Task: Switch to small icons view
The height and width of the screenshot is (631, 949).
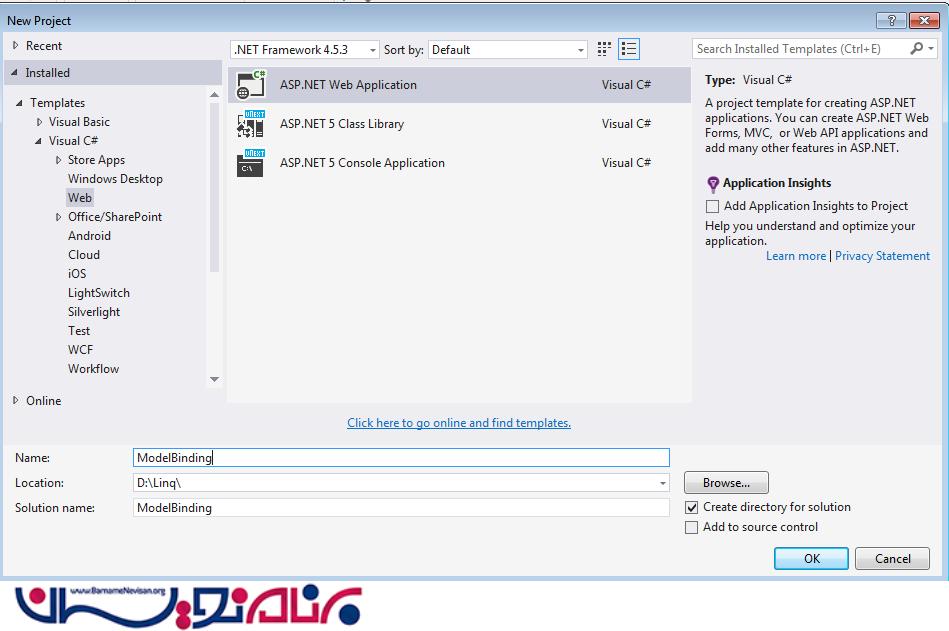Action: point(604,49)
